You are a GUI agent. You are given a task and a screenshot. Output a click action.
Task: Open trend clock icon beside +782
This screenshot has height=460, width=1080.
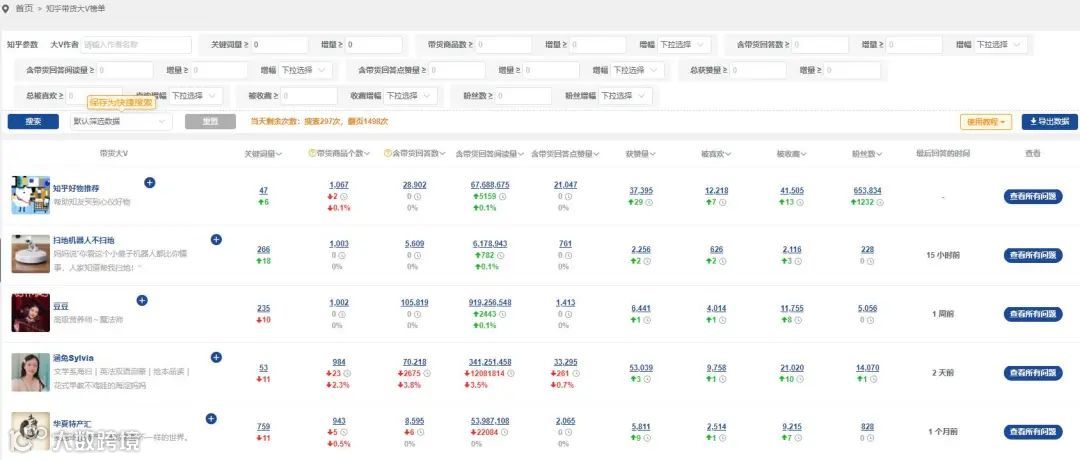pos(503,256)
